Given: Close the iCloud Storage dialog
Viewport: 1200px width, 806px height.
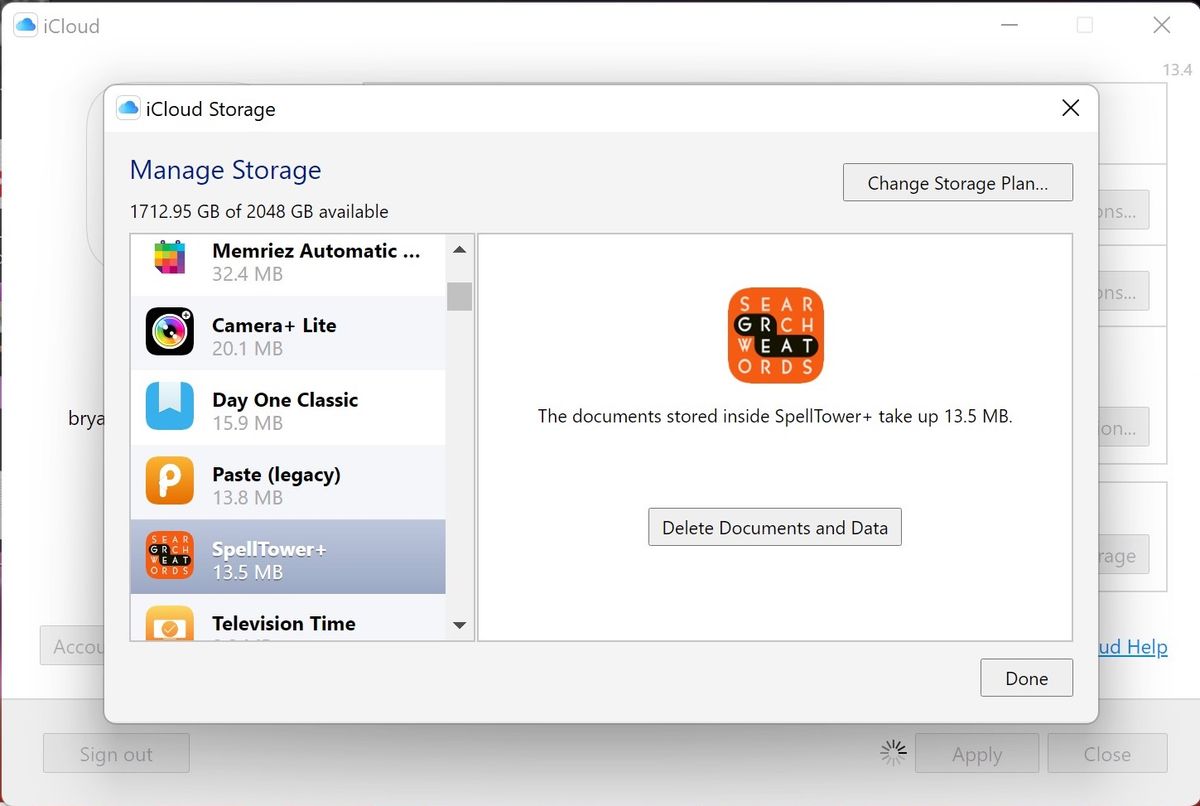Looking at the screenshot, I should (x=1070, y=108).
